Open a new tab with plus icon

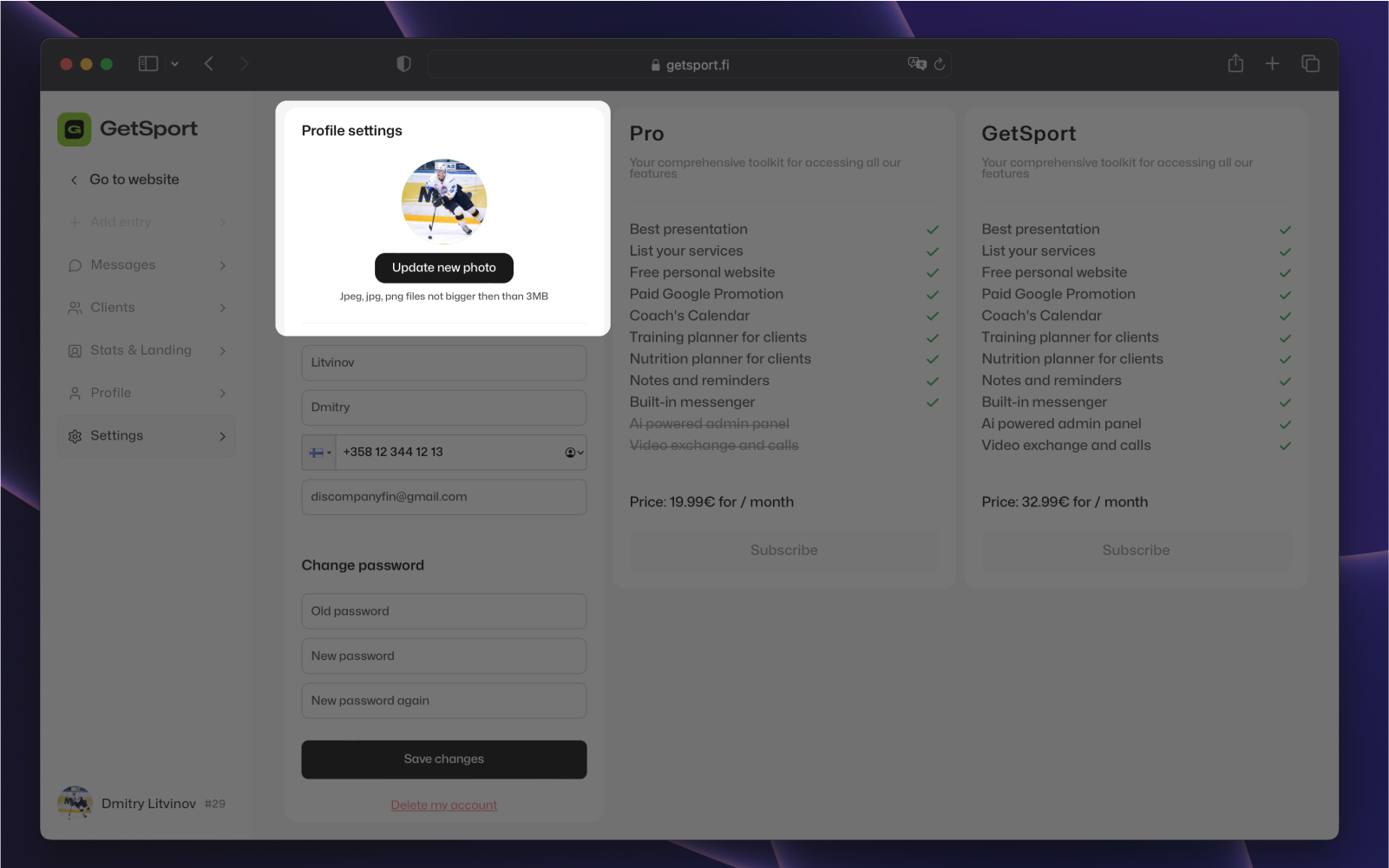pyautogui.click(x=1272, y=63)
